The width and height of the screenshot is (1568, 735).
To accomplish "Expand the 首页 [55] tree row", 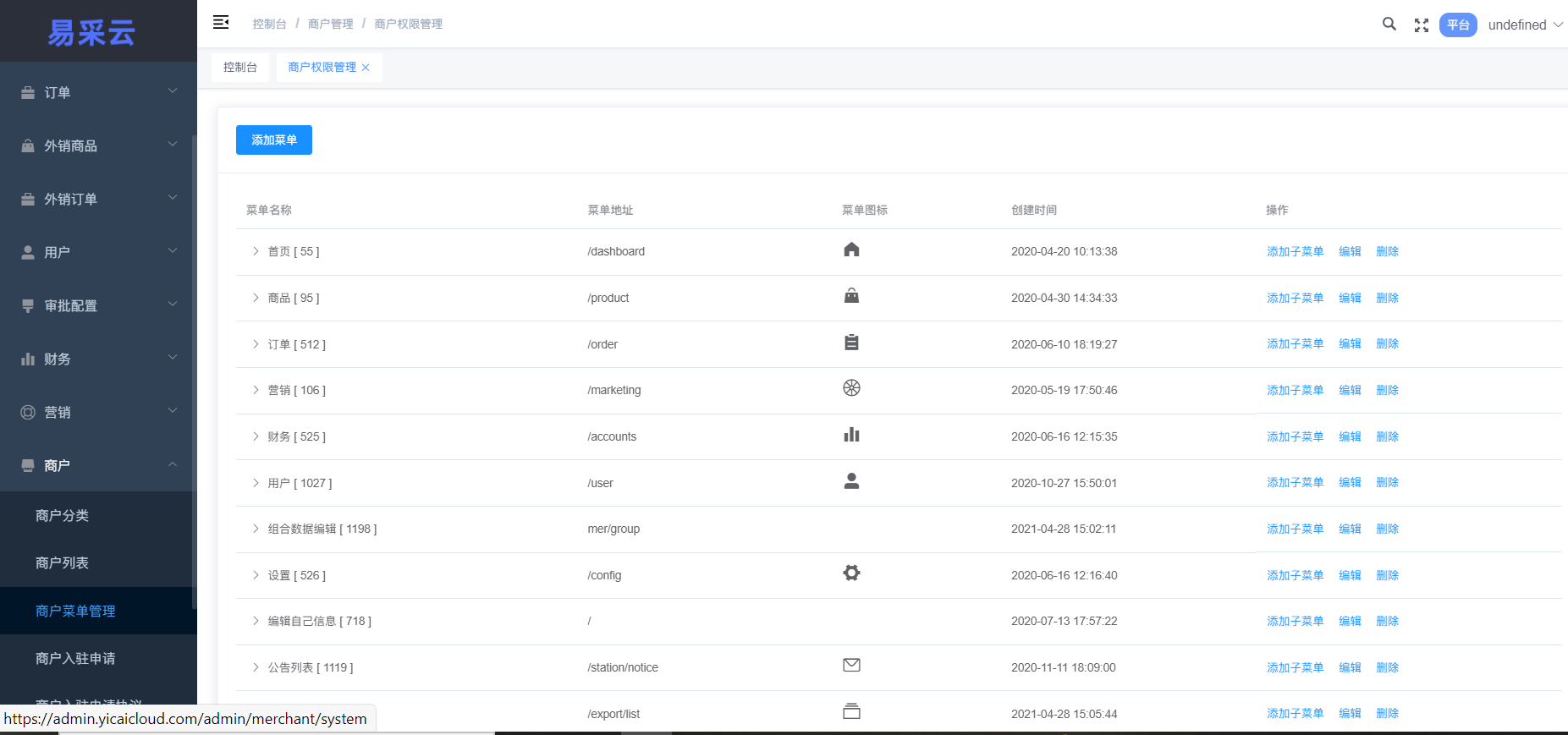I will coord(256,251).
